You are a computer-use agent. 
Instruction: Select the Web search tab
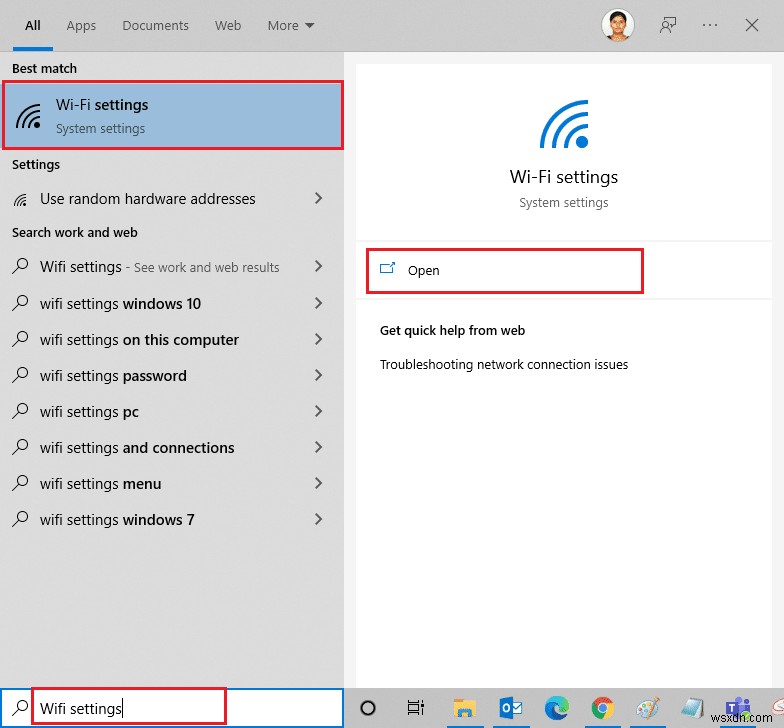point(228,26)
